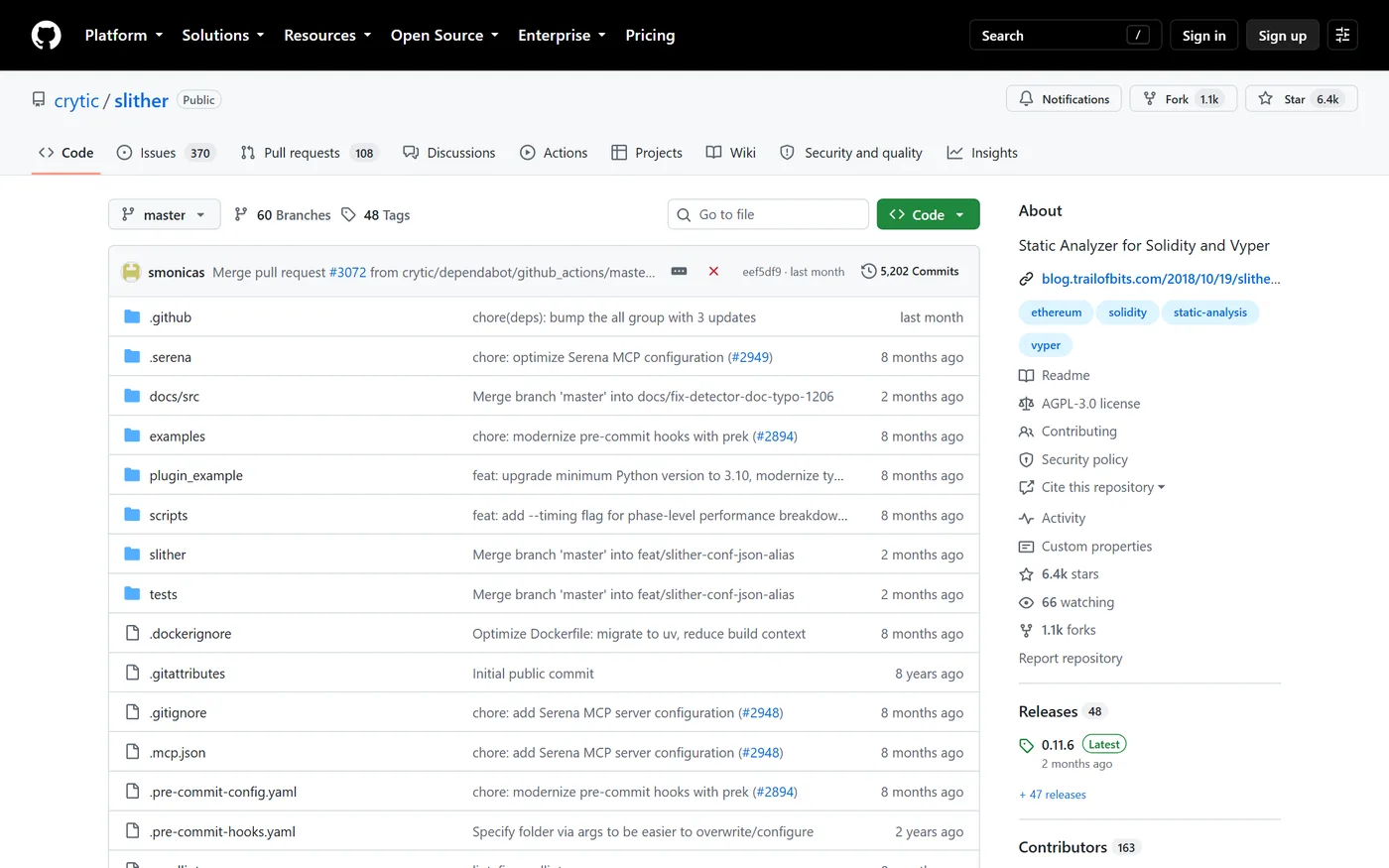Viewport: 1389px width, 868px height.
Task: Open the Security policy link
Action: click(x=1073, y=459)
